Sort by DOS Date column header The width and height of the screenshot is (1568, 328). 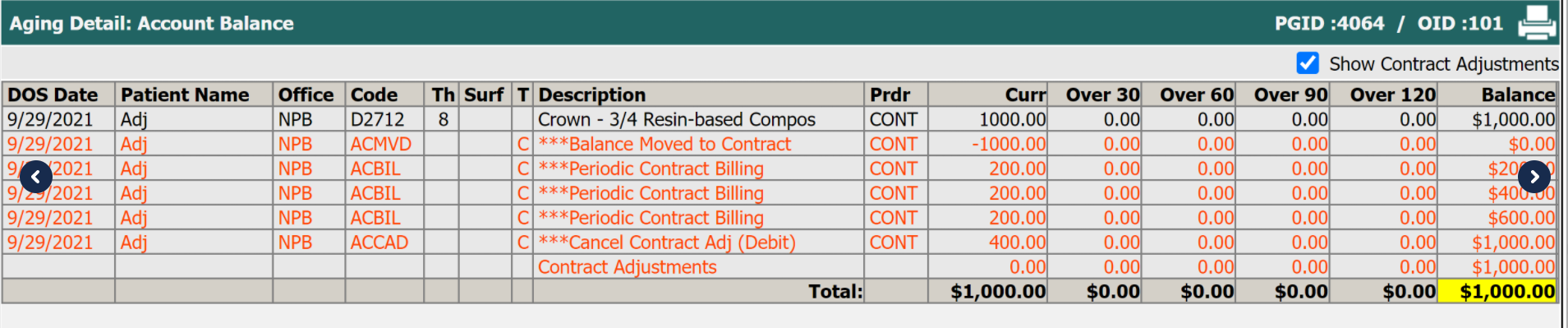[53, 95]
